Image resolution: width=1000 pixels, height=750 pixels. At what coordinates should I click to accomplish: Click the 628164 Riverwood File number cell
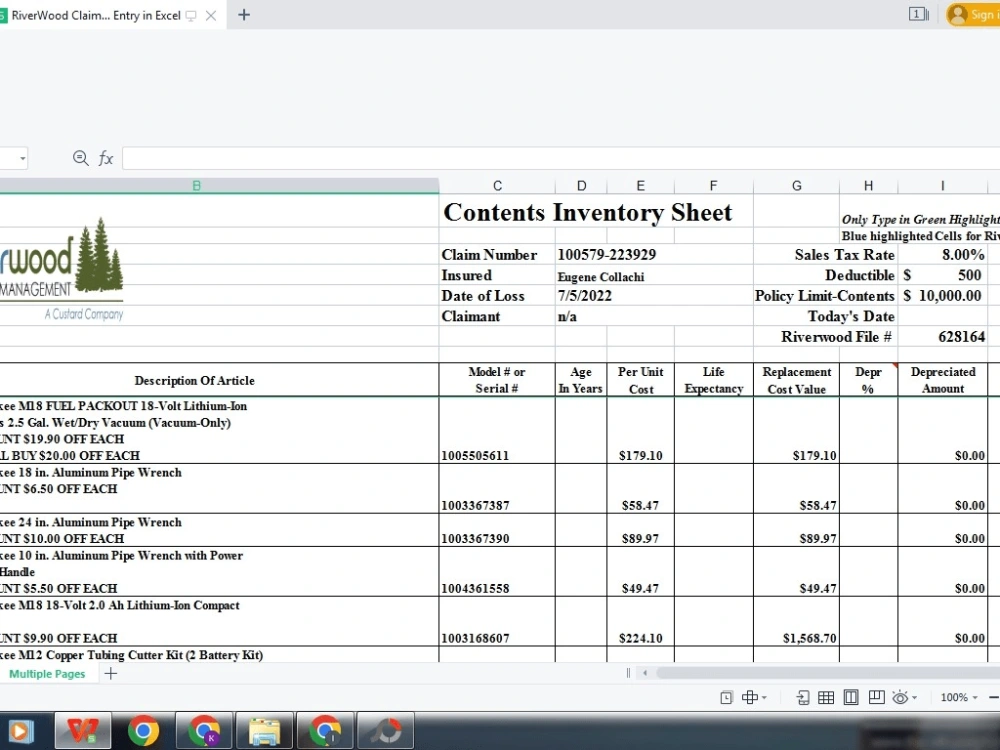coord(943,337)
